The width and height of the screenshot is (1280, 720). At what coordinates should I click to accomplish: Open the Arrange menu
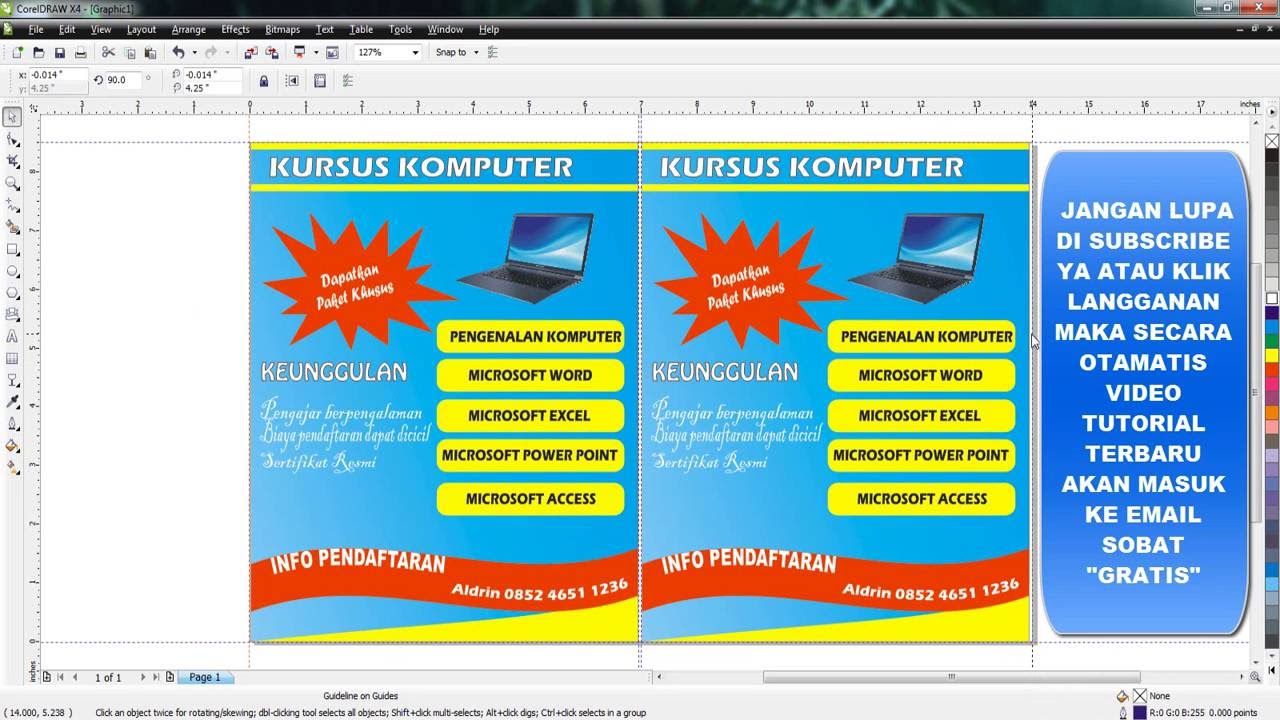click(x=189, y=29)
